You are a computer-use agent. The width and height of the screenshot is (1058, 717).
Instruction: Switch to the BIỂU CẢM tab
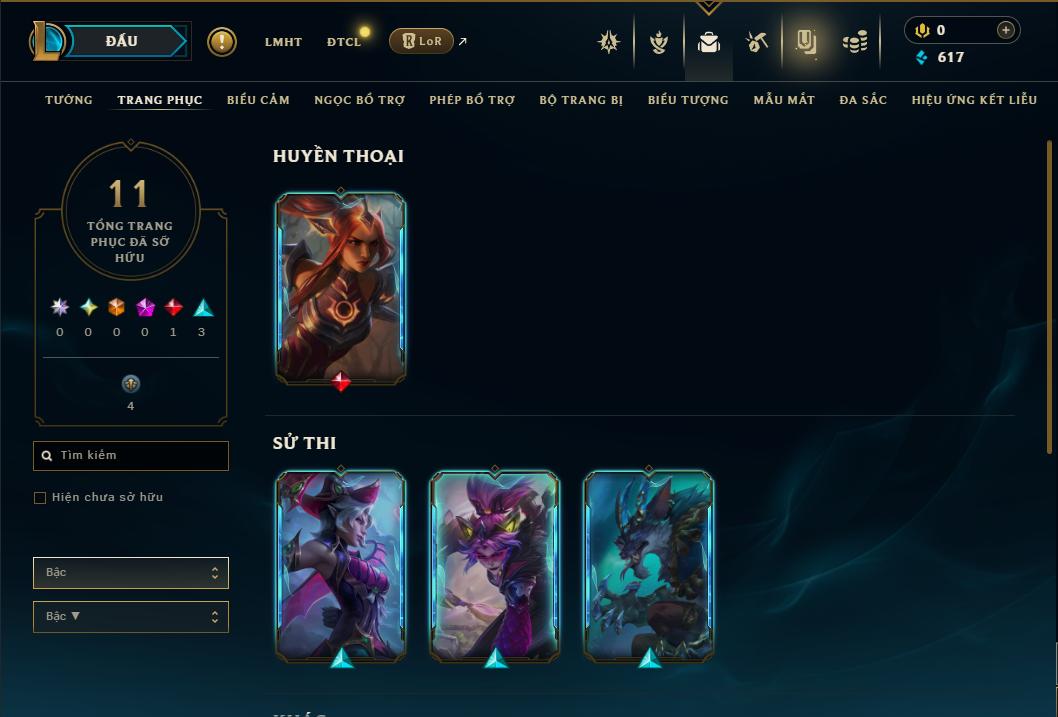point(258,100)
